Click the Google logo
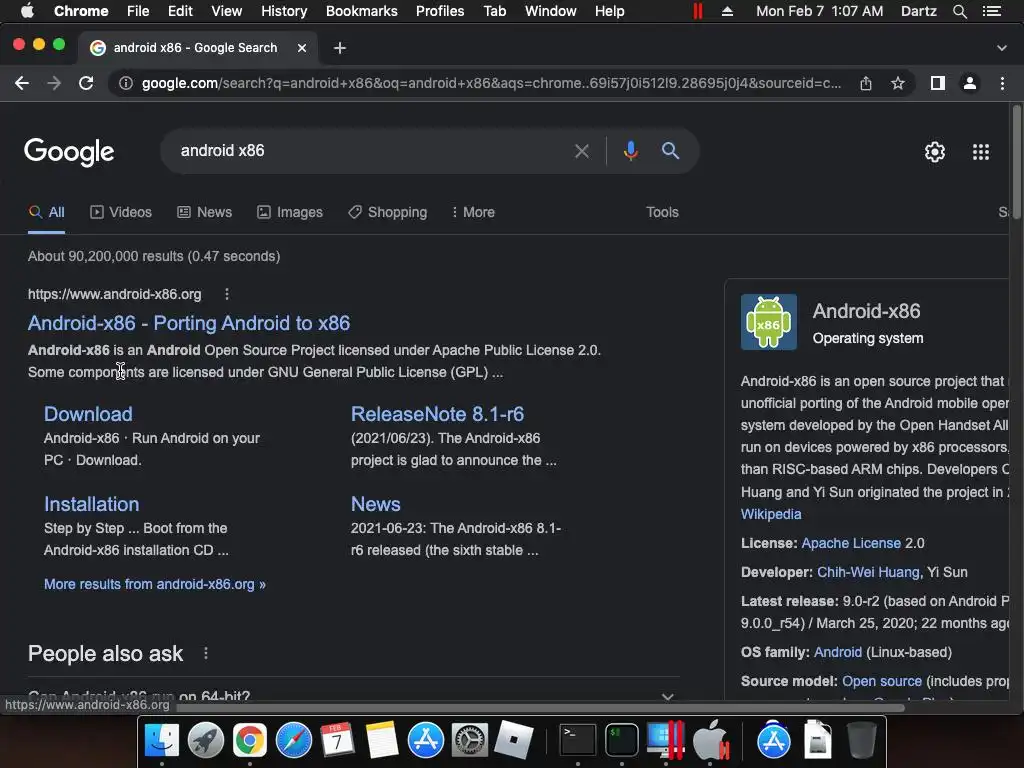This screenshot has height=768, width=1024. [x=69, y=152]
